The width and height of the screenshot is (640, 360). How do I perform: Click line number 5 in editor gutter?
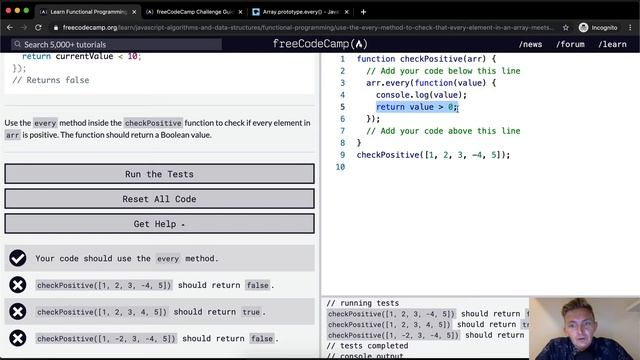pos(342,107)
